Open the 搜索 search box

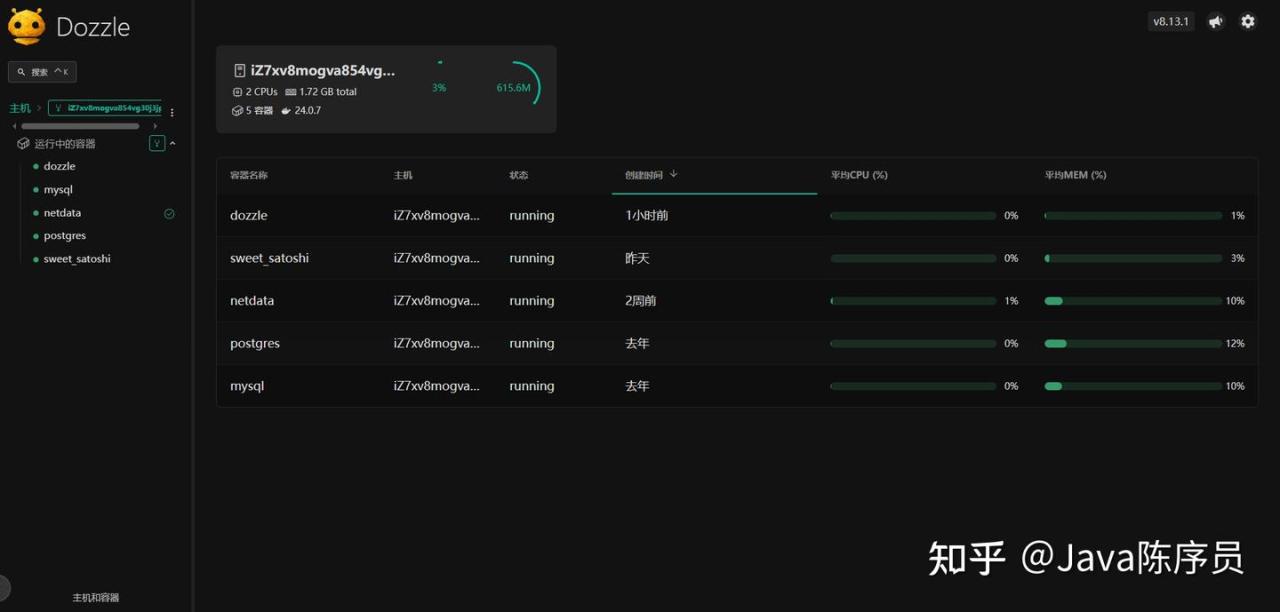pos(42,72)
